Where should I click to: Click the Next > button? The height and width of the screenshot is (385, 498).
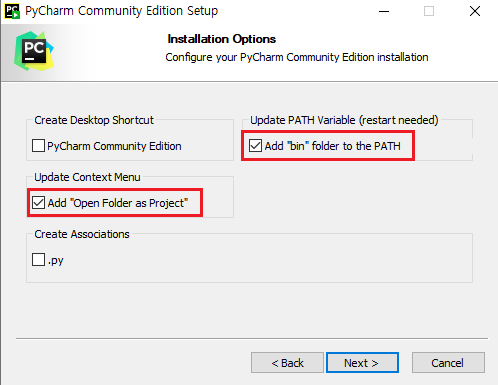362,363
